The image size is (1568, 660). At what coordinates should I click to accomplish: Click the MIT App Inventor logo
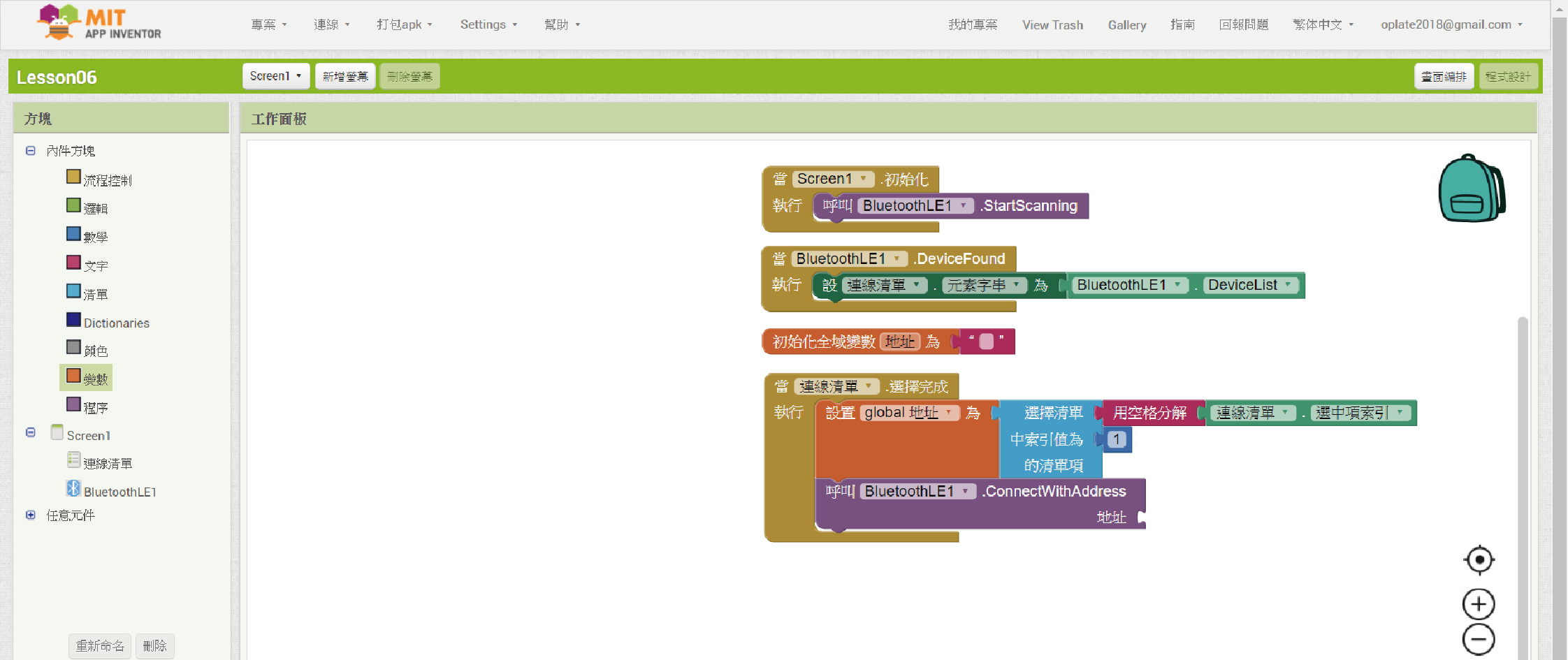tap(99, 23)
